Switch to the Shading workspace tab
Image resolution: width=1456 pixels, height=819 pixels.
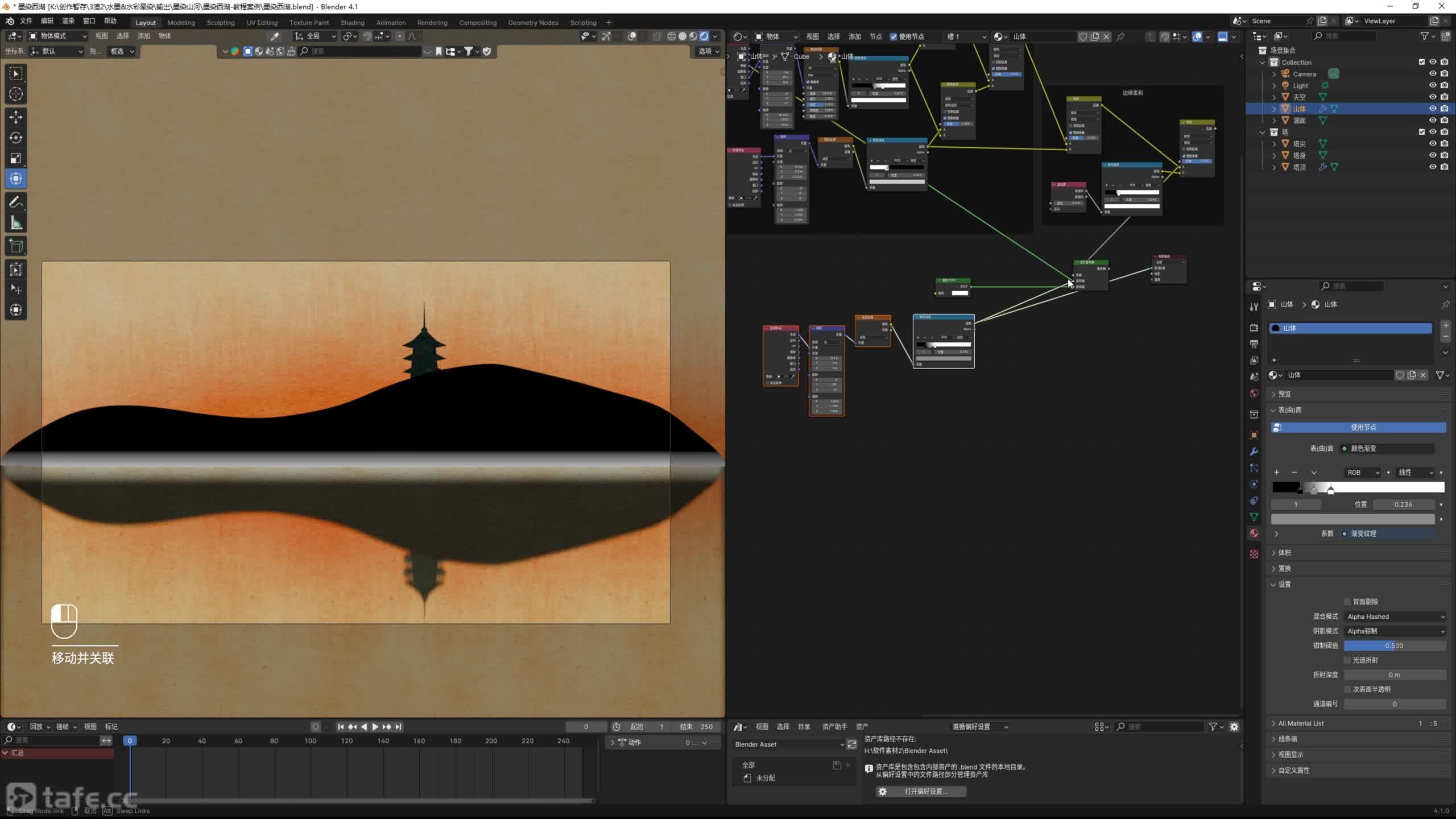tap(352, 23)
